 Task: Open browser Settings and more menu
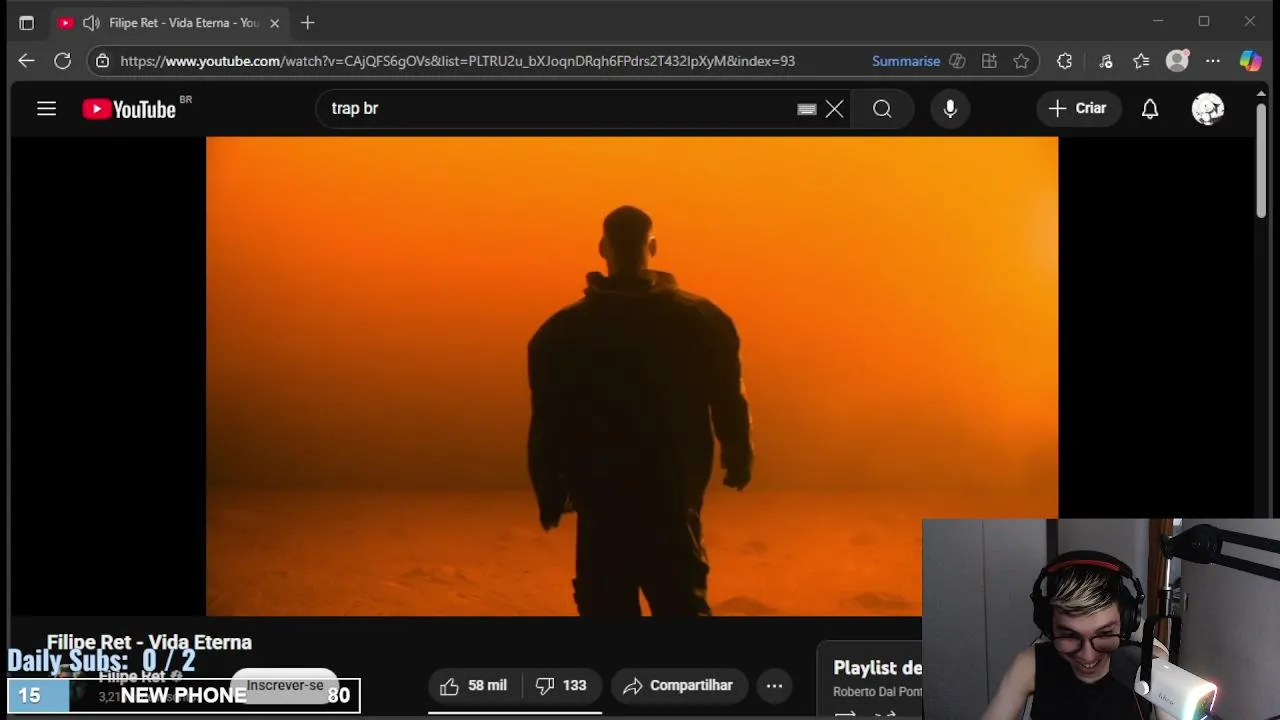click(x=1213, y=61)
